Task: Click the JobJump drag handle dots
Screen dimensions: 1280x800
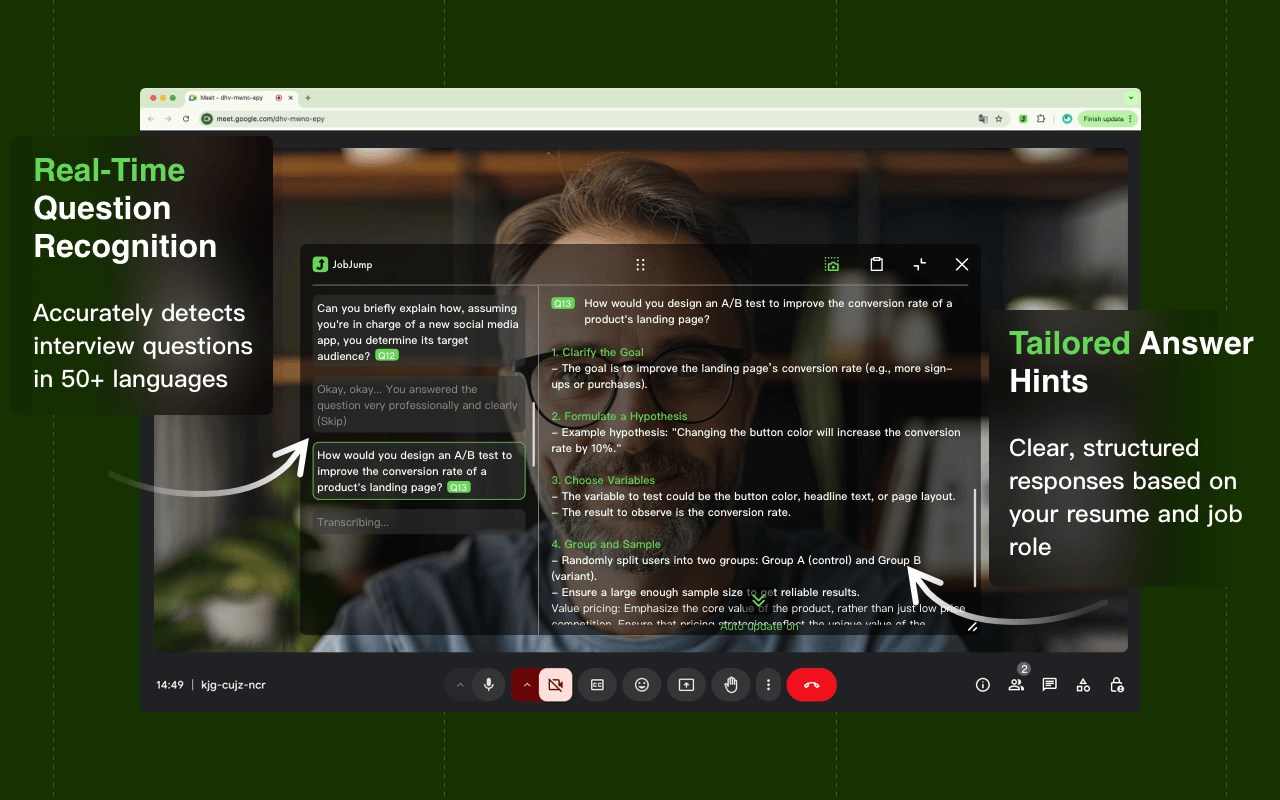Action: click(x=640, y=265)
